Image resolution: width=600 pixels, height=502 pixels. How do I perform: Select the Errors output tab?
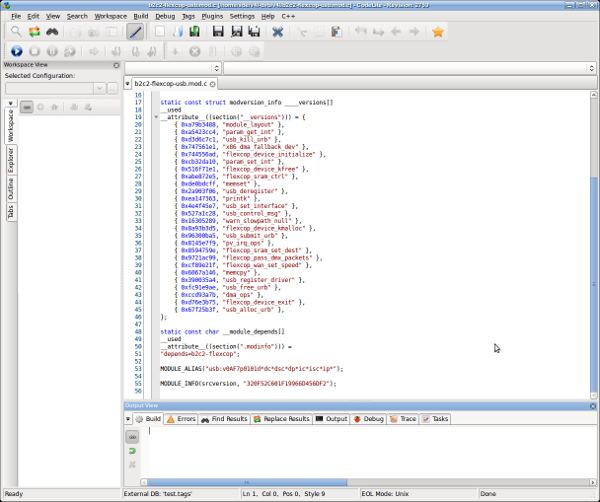(x=181, y=419)
